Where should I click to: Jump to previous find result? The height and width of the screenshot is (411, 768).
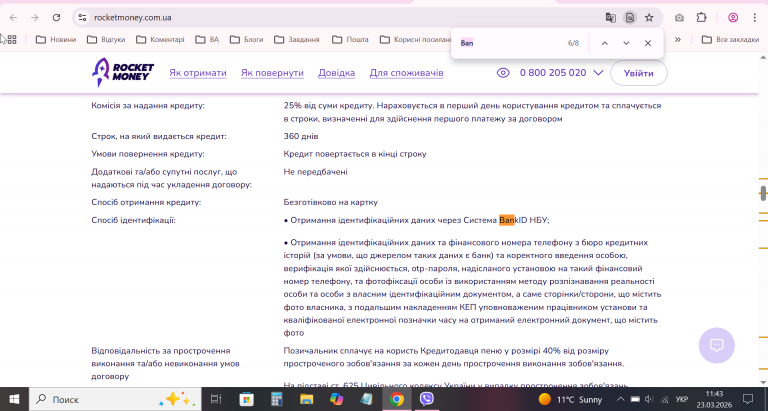[x=604, y=43]
